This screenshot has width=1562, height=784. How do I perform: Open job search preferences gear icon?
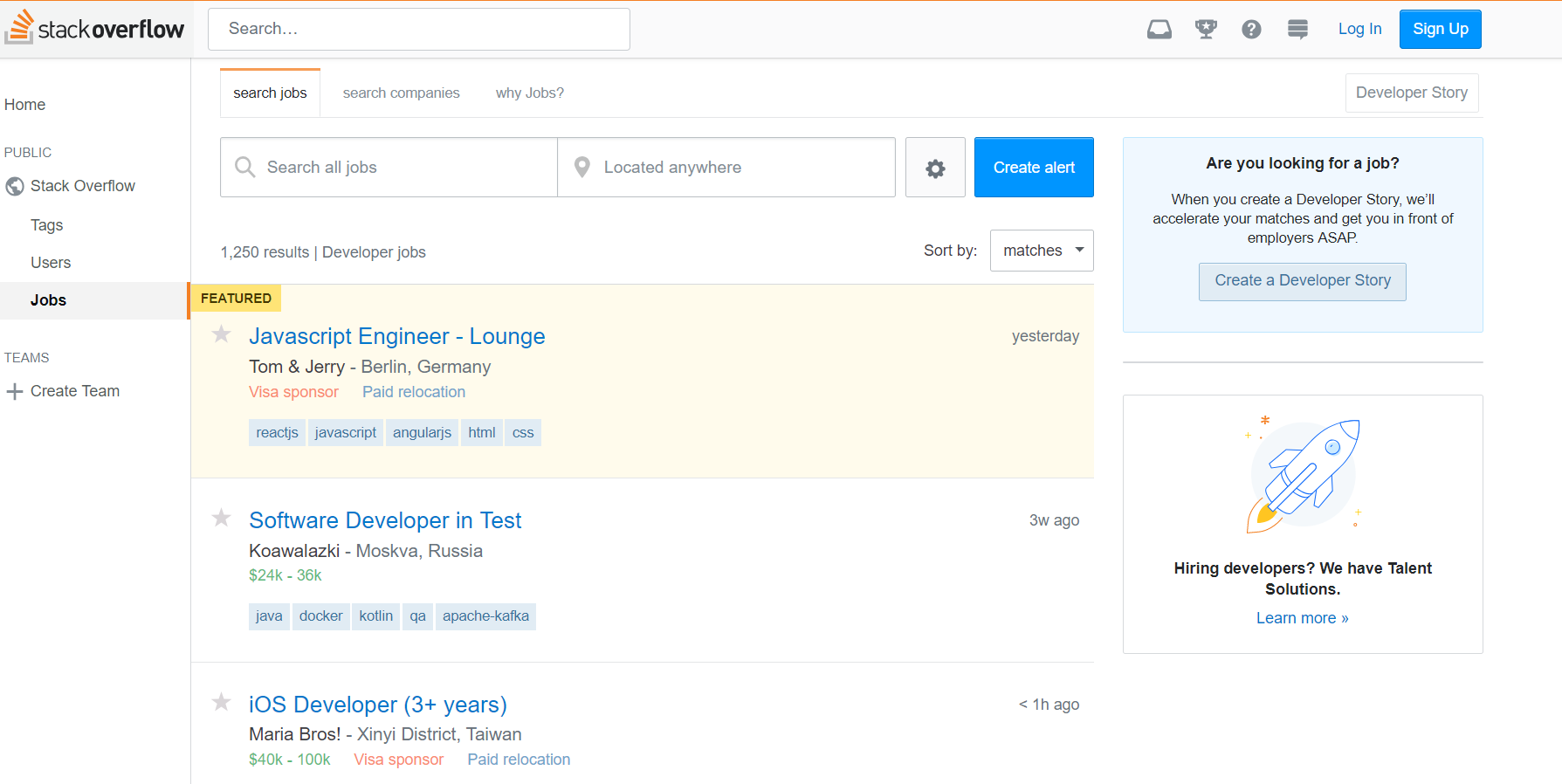(x=935, y=168)
